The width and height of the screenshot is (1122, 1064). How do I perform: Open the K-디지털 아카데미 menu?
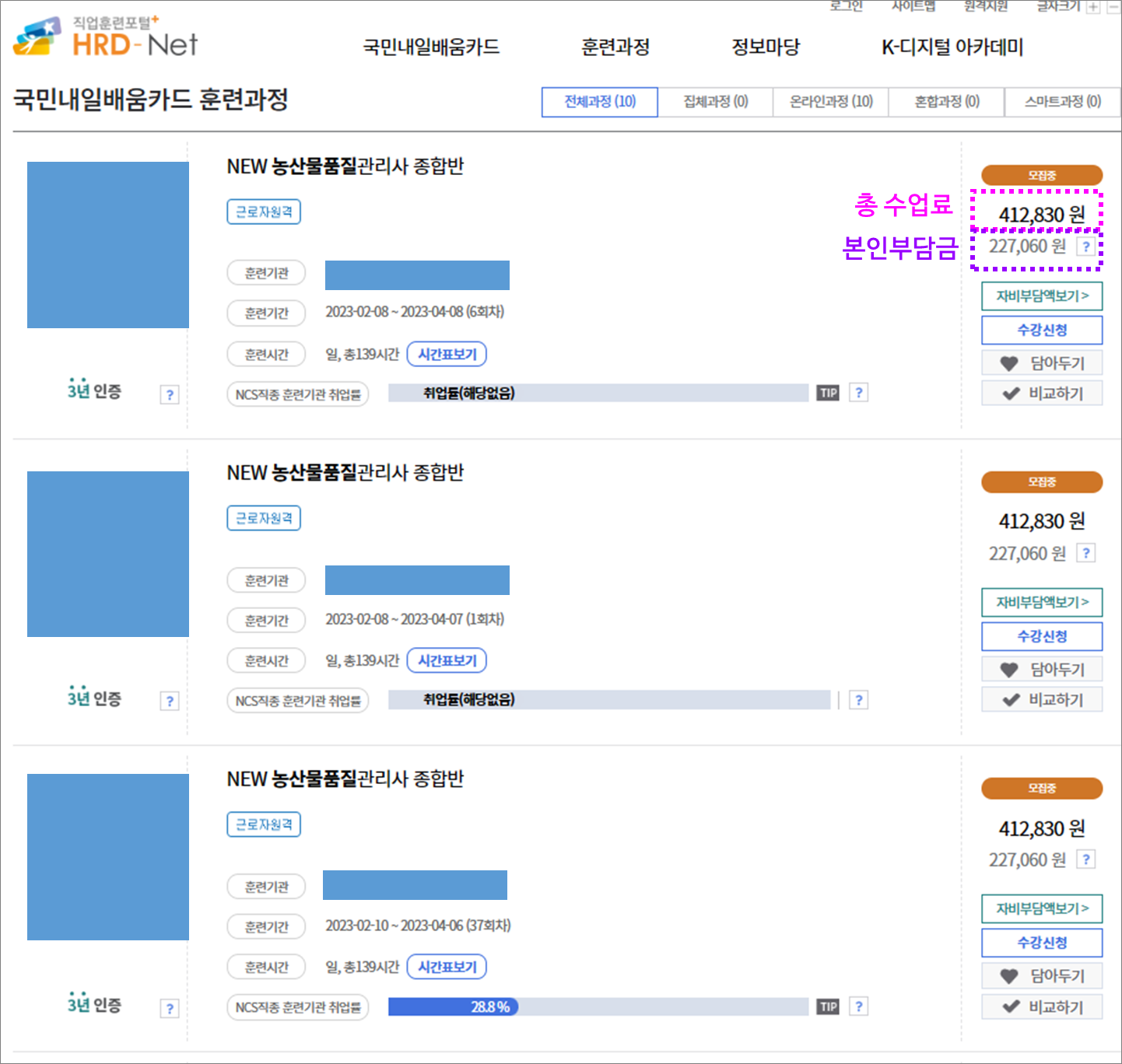pos(952,47)
